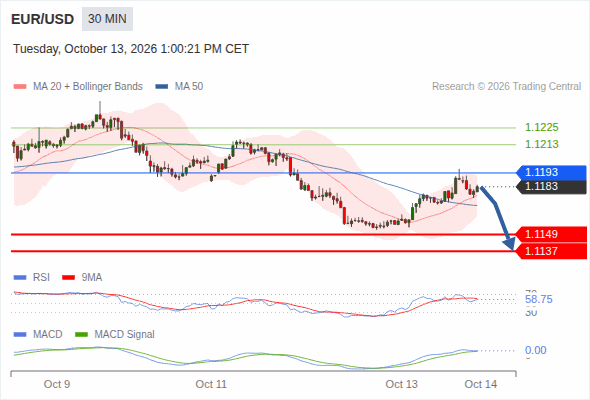This screenshot has height=400, width=590.
Task: Click the 1.1213 resistance level label
Action: (x=541, y=144)
